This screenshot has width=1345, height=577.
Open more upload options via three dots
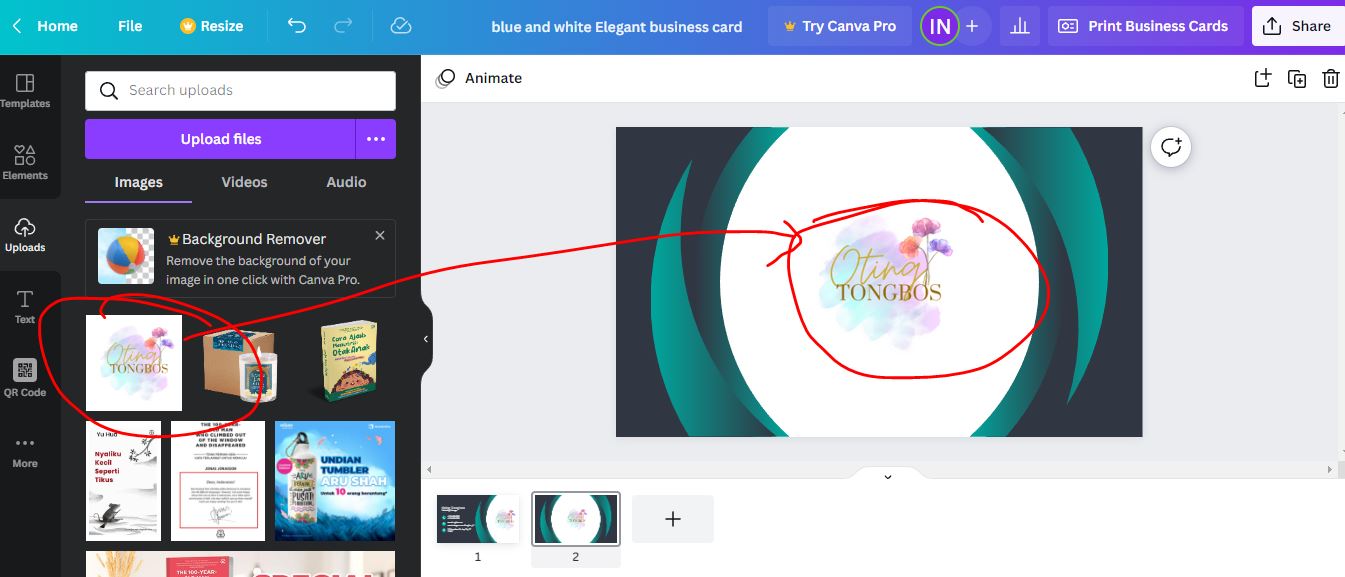click(x=376, y=138)
